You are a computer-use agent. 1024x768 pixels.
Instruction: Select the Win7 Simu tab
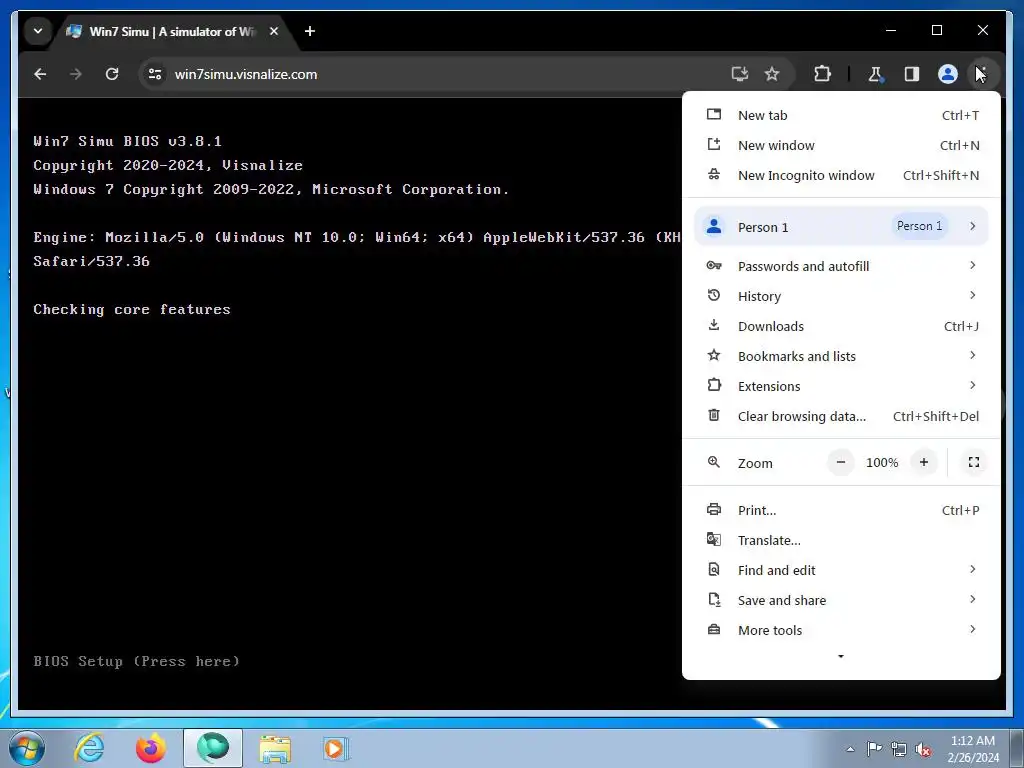click(x=173, y=31)
